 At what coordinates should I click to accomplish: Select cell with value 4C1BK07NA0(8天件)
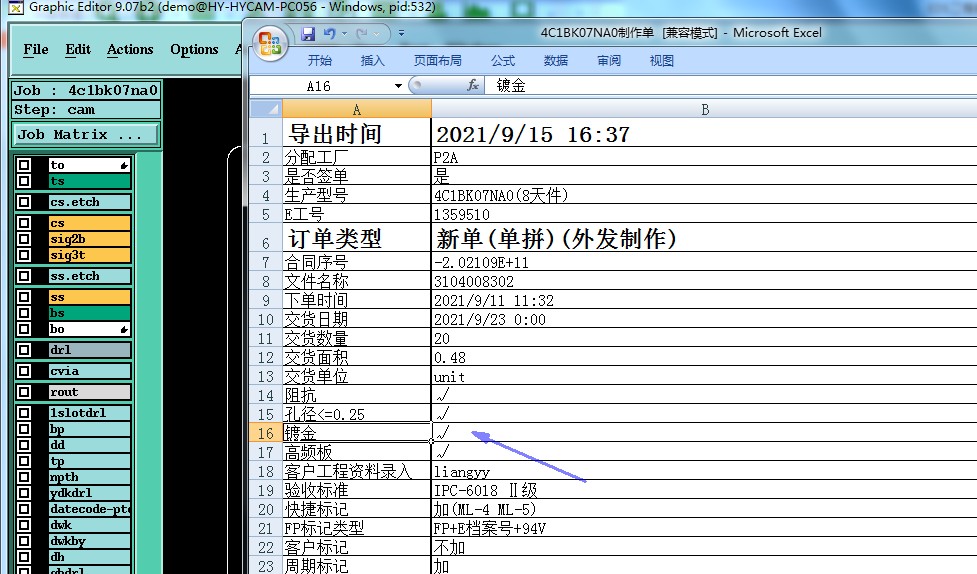[704, 195]
